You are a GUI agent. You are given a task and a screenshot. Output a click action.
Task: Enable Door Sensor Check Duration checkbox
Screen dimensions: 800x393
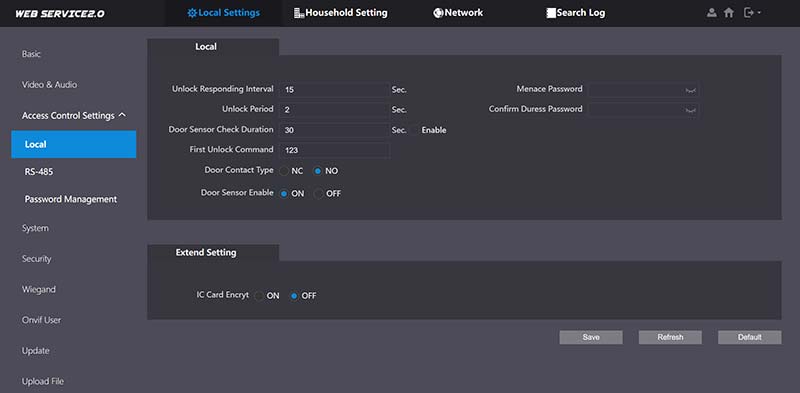(414, 130)
